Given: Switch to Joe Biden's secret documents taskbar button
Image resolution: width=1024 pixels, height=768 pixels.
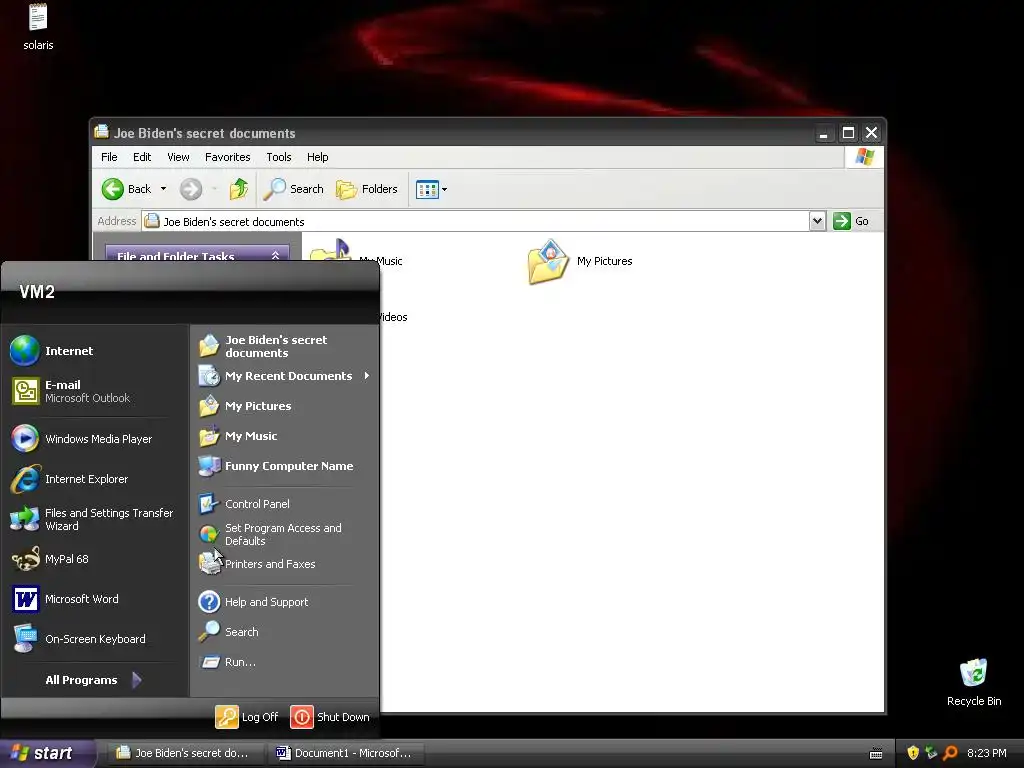Looking at the screenshot, I should click(184, 754).
